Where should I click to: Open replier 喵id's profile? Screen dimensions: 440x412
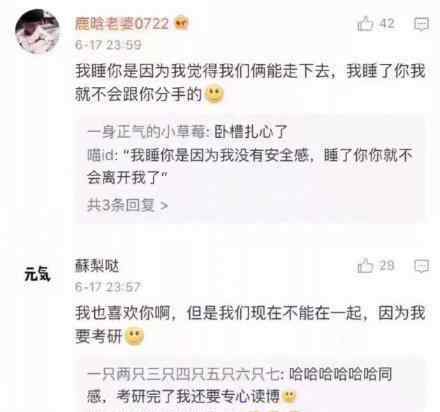(x=100, y=155)
